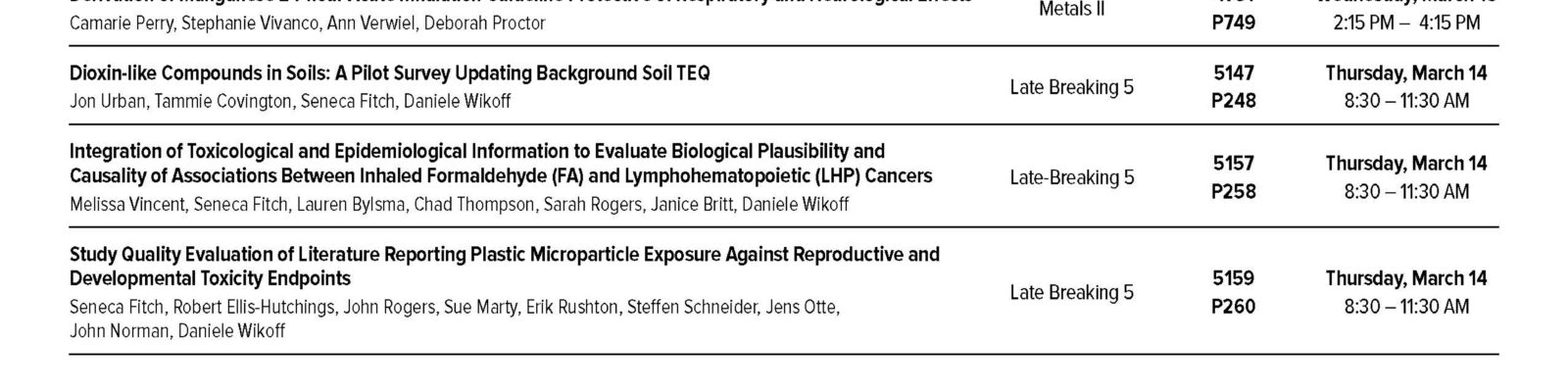Select poster number P258

(1233, 191)
